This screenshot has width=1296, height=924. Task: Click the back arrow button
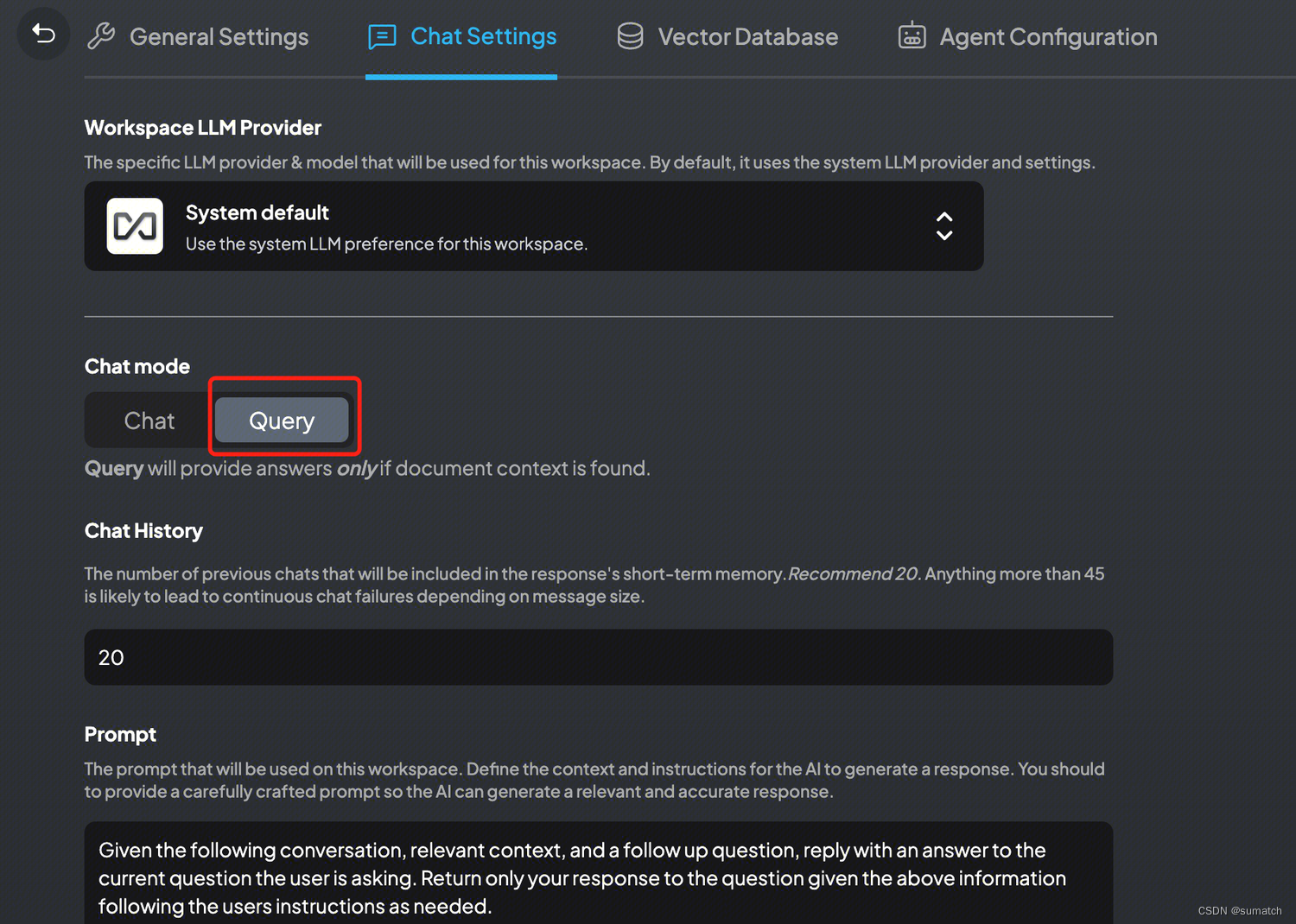click(x=43, y=34)
